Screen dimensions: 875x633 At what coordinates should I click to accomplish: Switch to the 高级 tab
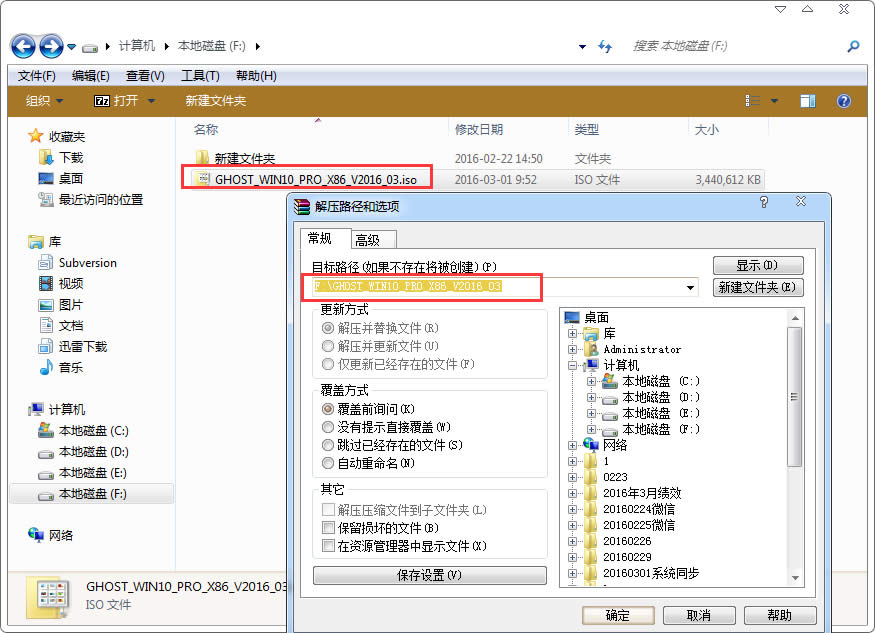point(370,239)
